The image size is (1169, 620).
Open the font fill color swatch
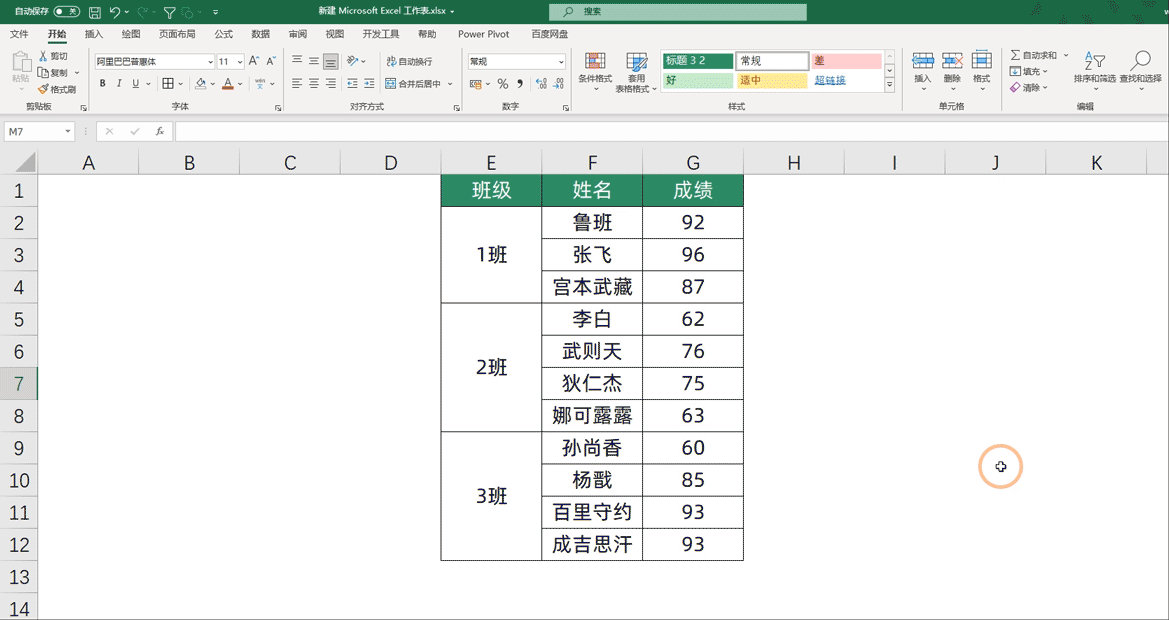[x=199, y=84]
